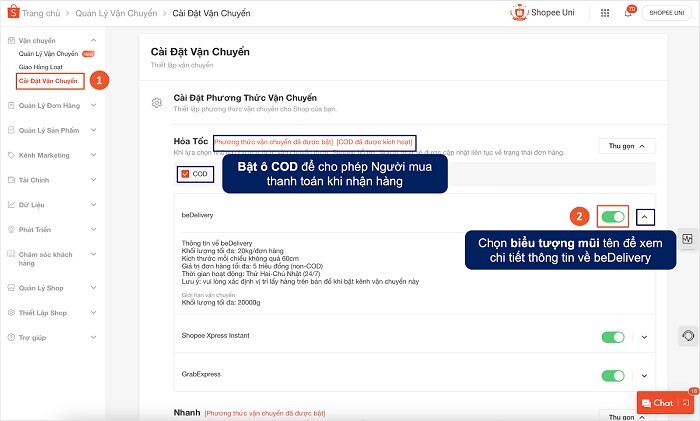700x421 pixels.
Task: Check the COD checkbox under Hỏa Tốc
Action: (185, 174)
